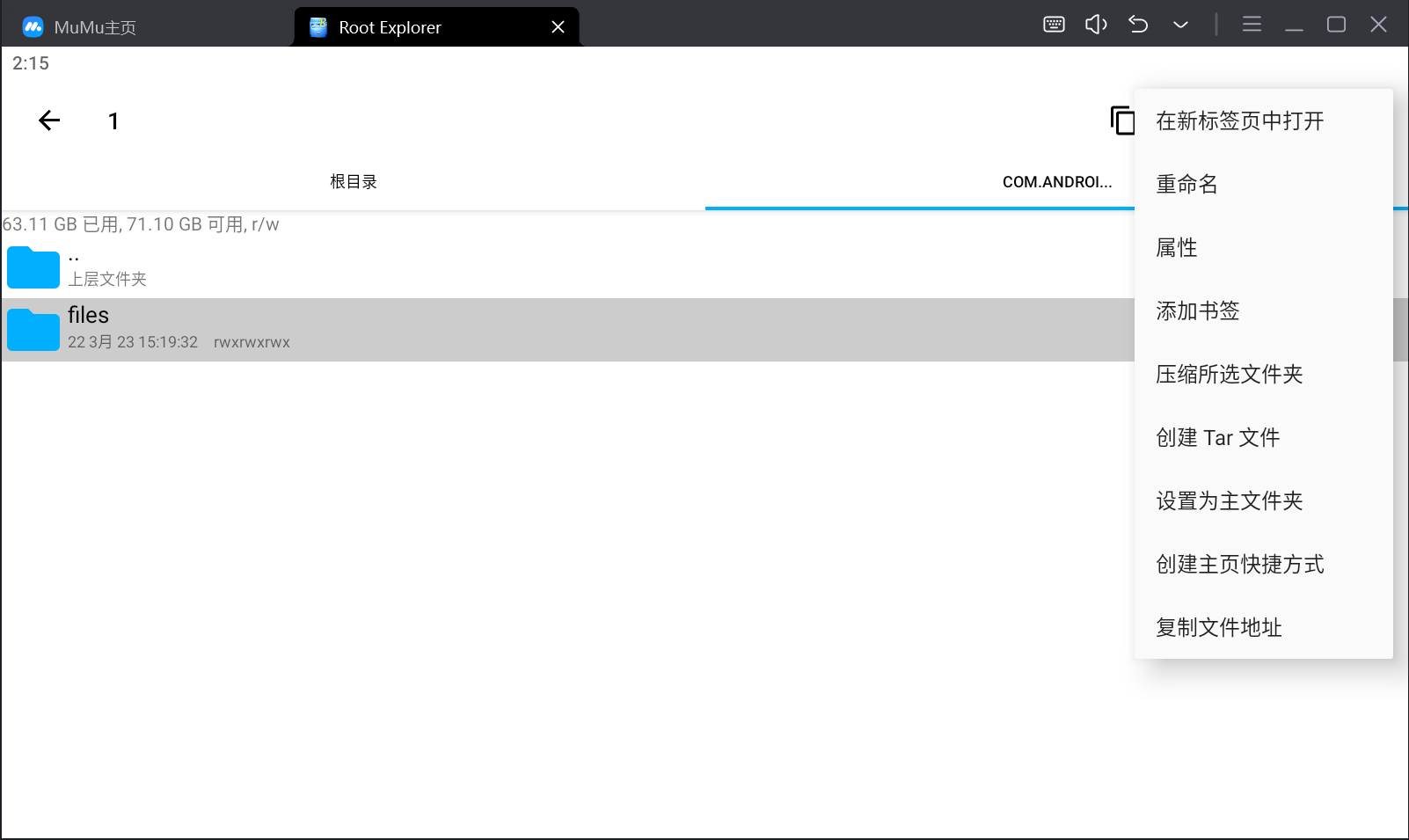The image size is (1409, 840).
Task: Open the MuMu hamburger menu
Action: click(1252, 25)
